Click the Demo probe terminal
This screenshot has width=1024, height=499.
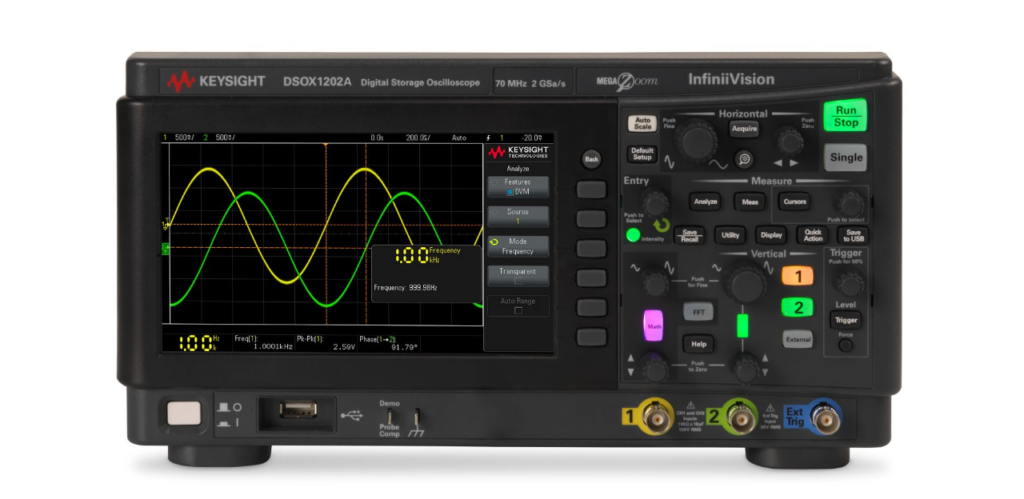389,415
